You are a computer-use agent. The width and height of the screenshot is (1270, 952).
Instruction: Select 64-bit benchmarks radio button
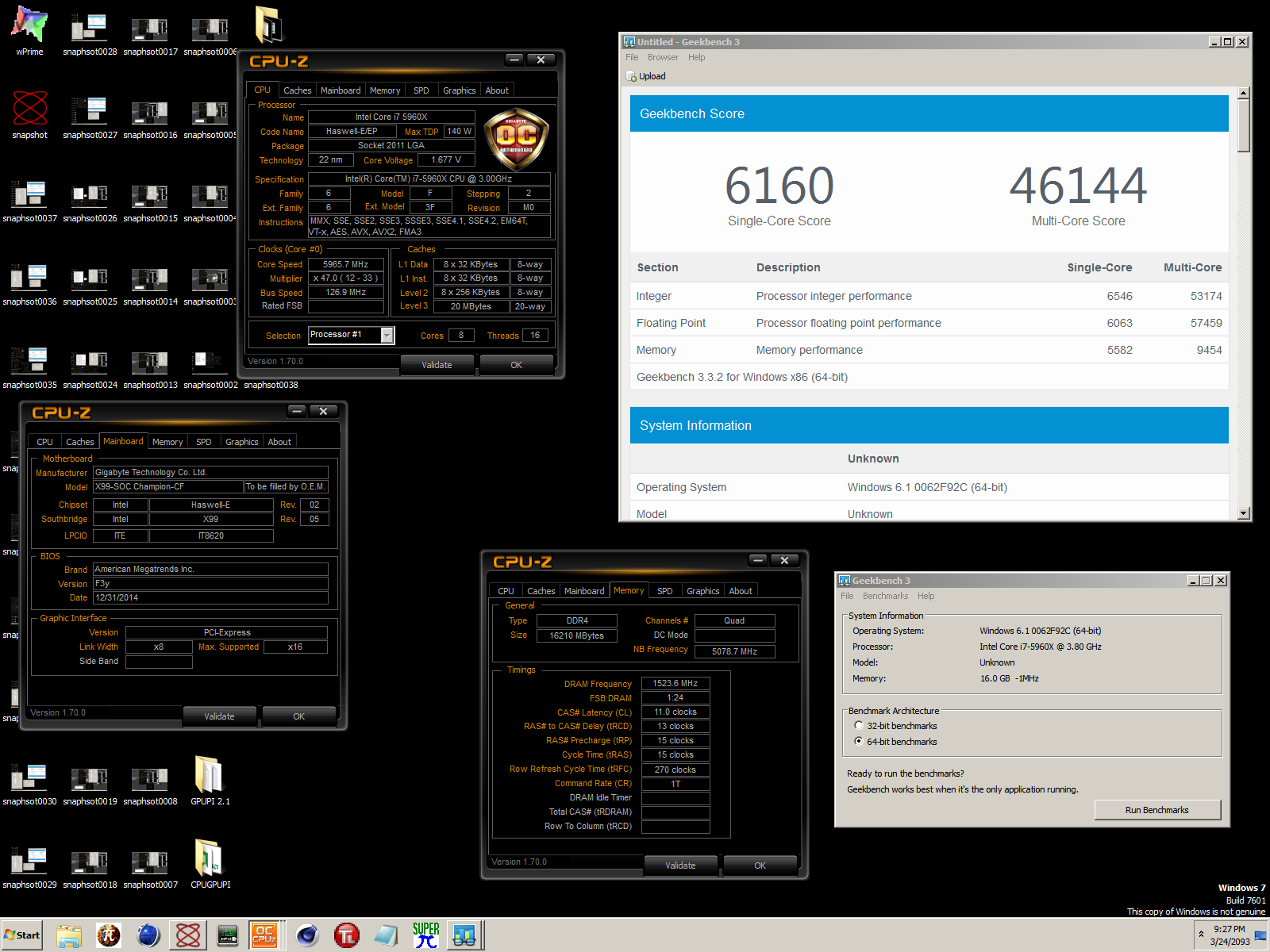point(858,741)
